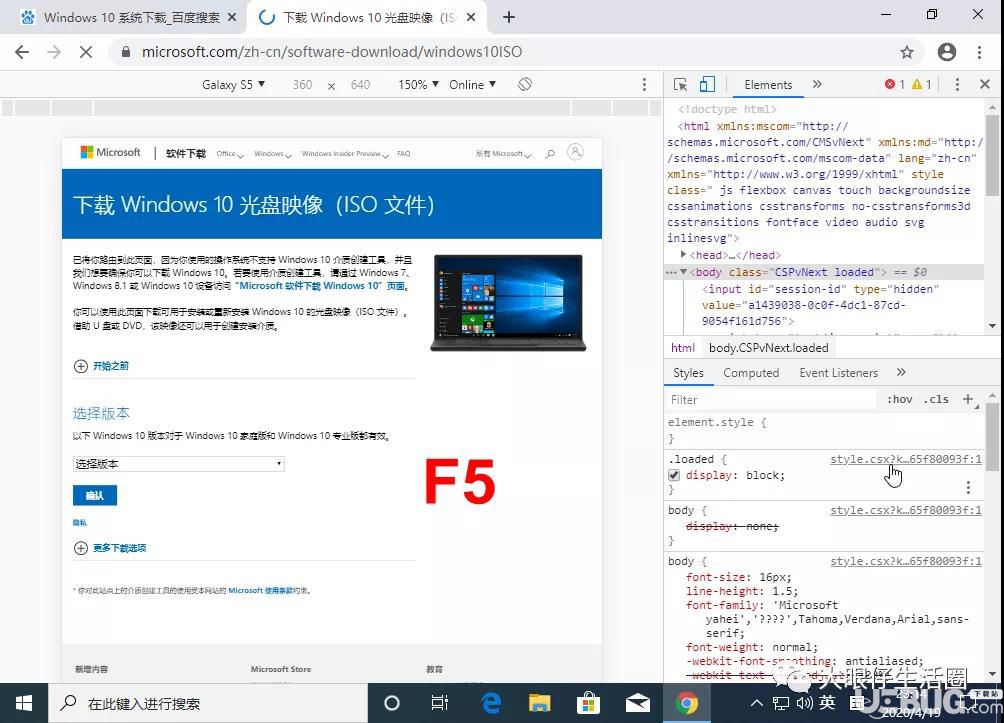Image resolution: width=1004 pixels, height=723 pixels.
Task: Collapse the body element node
Action: [683, 272]
